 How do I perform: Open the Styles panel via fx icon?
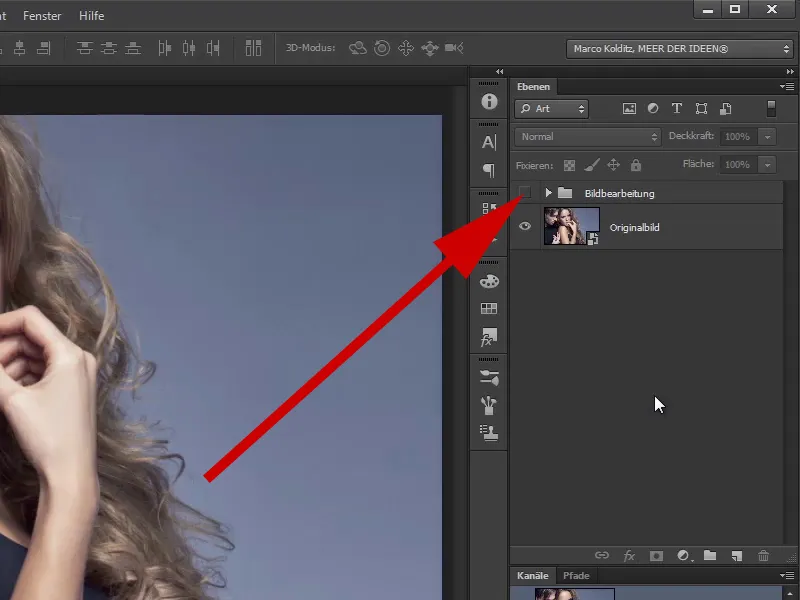[x=488, y=338]
